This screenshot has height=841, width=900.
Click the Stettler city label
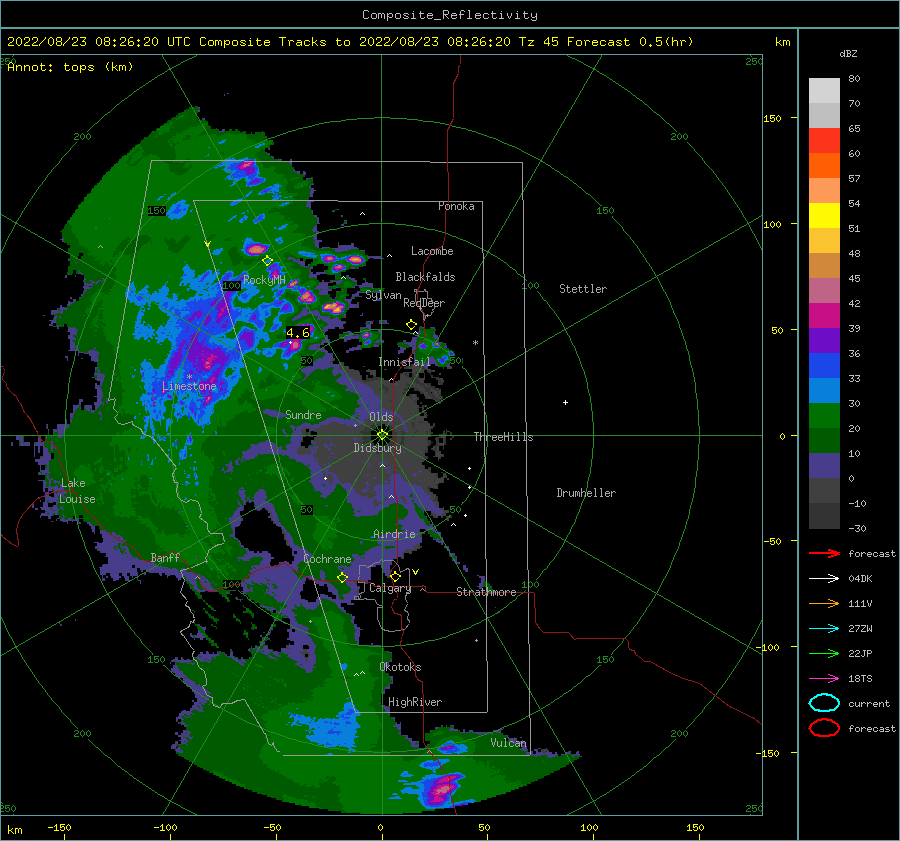point(583,289)
